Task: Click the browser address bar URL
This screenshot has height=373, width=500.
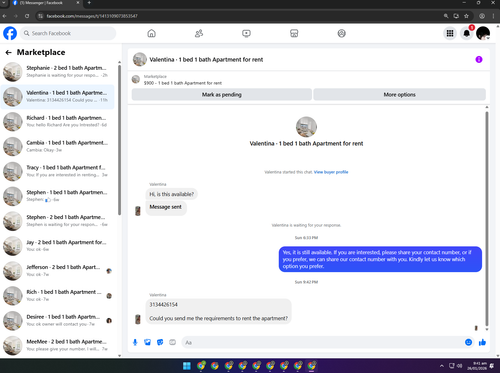Action: click(x=92, y=16)
